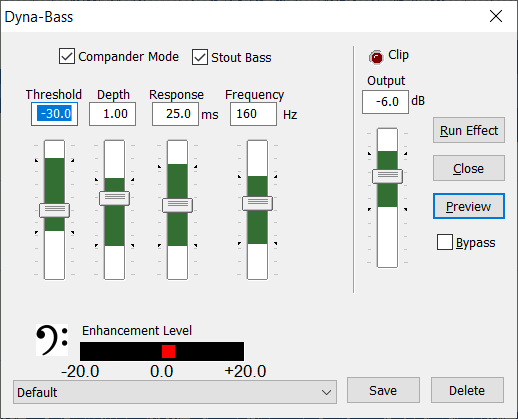Click the Output dB input field
This screenshot has height=419, width=518.
(x=385, y=102)
